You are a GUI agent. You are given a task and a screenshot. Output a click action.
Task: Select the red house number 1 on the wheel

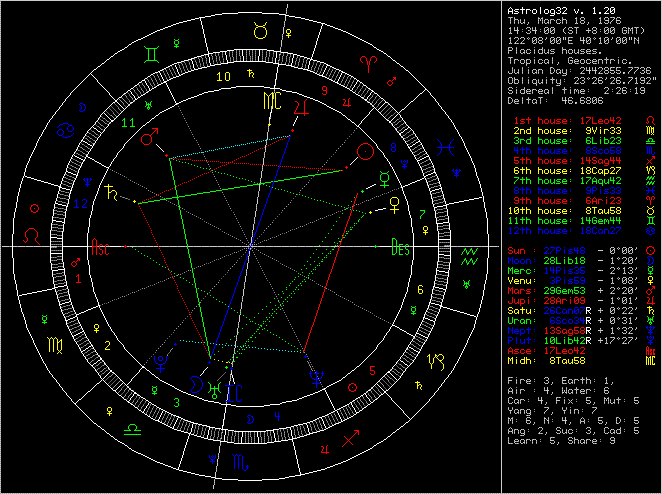click(x=78, y=279)
